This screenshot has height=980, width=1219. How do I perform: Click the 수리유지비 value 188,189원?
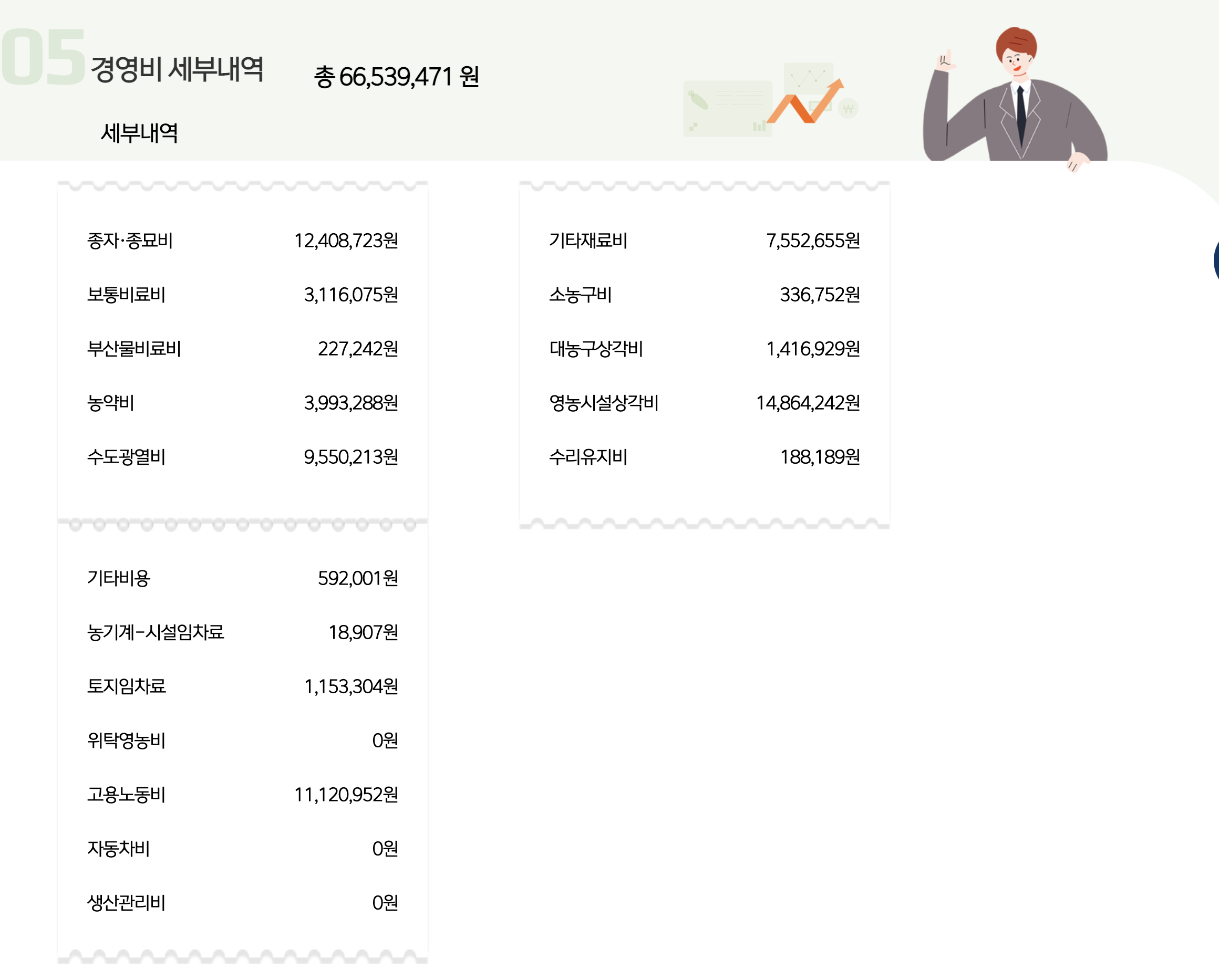coord(819,457)
